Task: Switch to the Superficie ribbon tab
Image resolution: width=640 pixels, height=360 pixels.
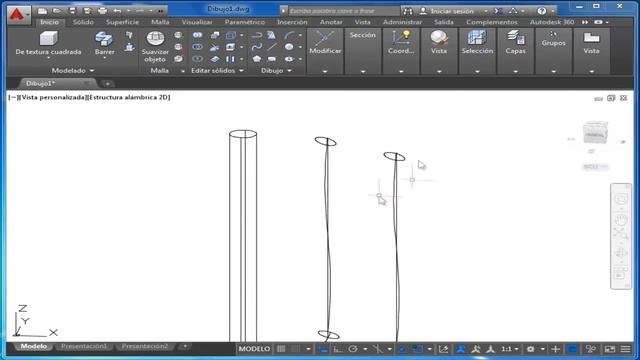Action: [x=122, y=22]
